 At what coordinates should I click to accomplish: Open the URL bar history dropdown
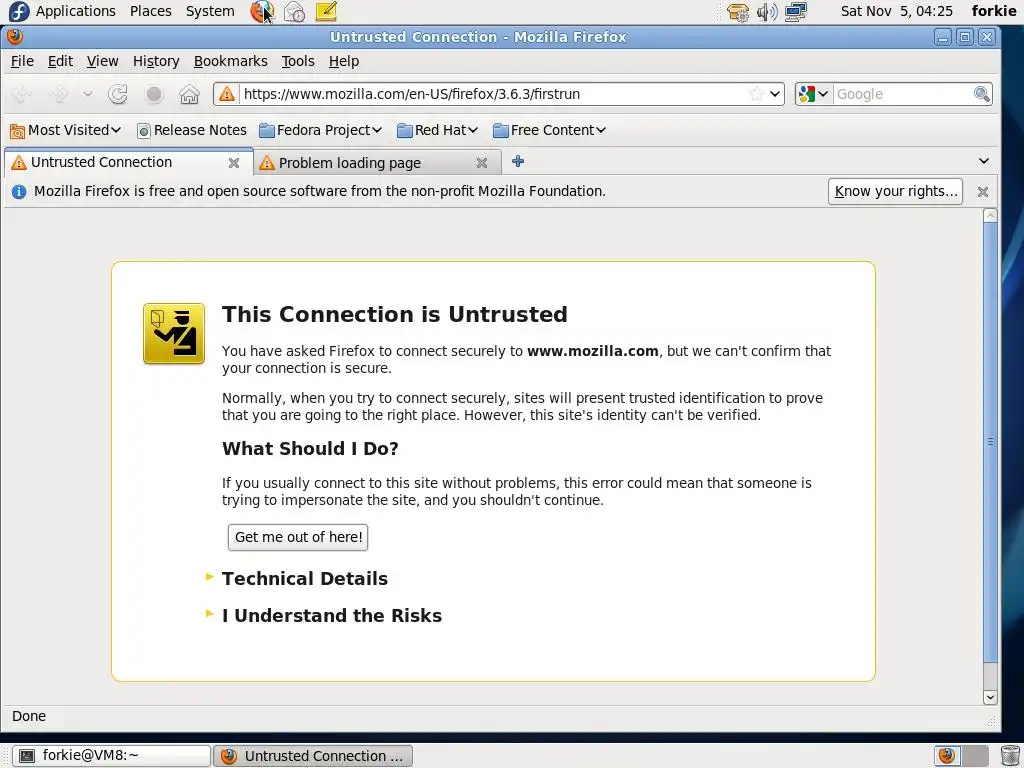(775, 94)
